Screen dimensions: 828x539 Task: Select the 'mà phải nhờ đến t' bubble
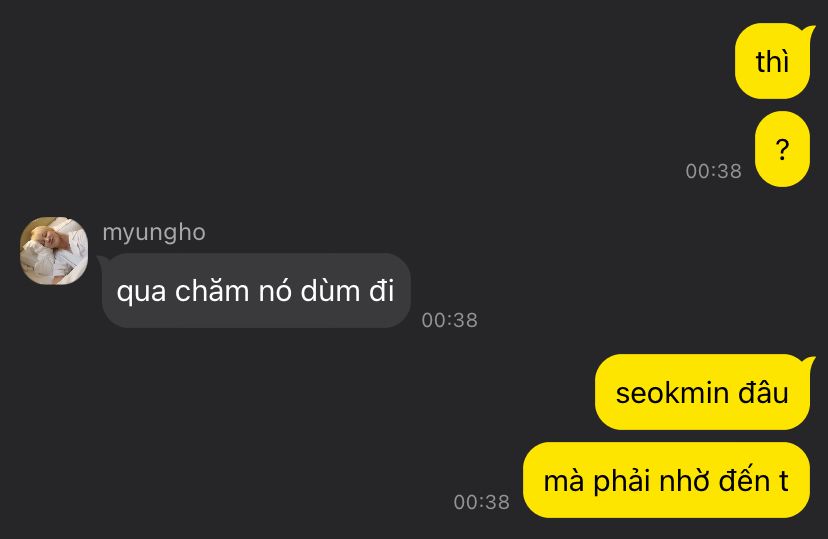(x=666, y=480)
